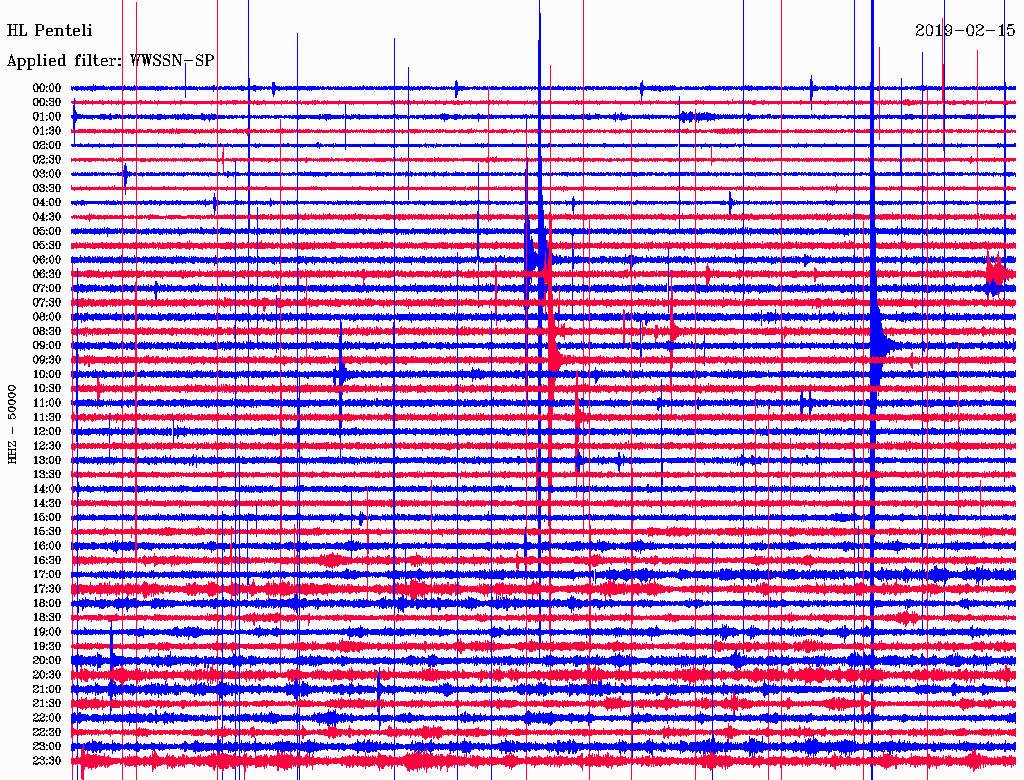Select the 17:00 time label
Image resolution: width=1024 pixels, height=780 pixels.
pyautogui.click(x=47, y=575)
